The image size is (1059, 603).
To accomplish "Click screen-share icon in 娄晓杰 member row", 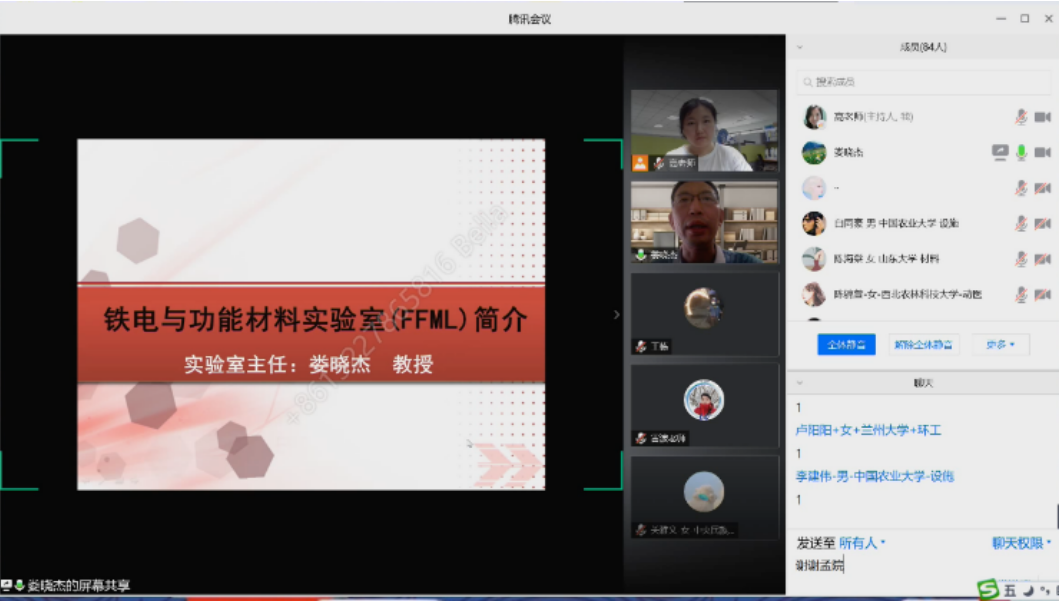I will [1000, 152].
